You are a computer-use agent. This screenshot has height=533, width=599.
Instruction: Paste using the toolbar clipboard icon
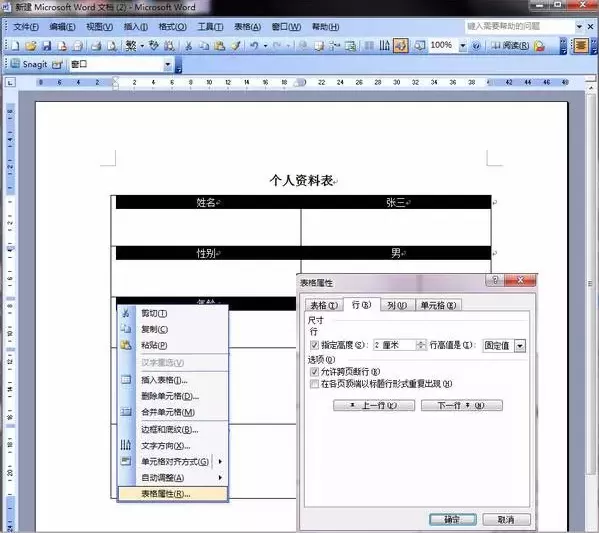[220, 46]
